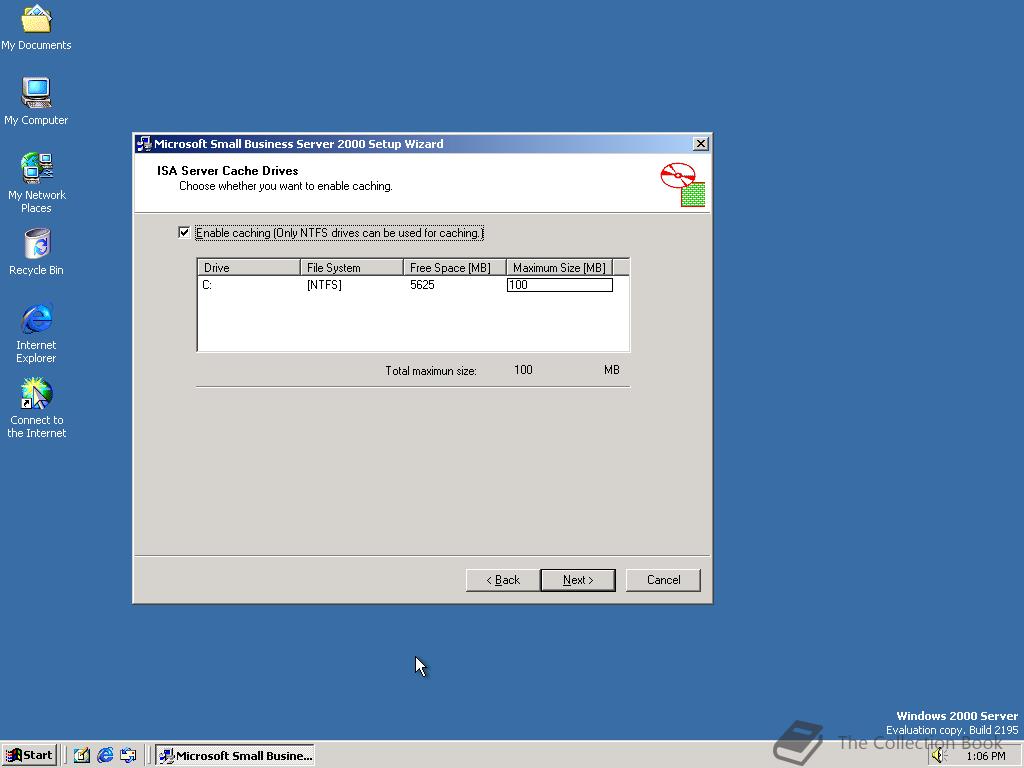This screenshot has width=1024, height=768.
Task: Click the Maximum Size [MB] column header
Action: coord(560,267)
